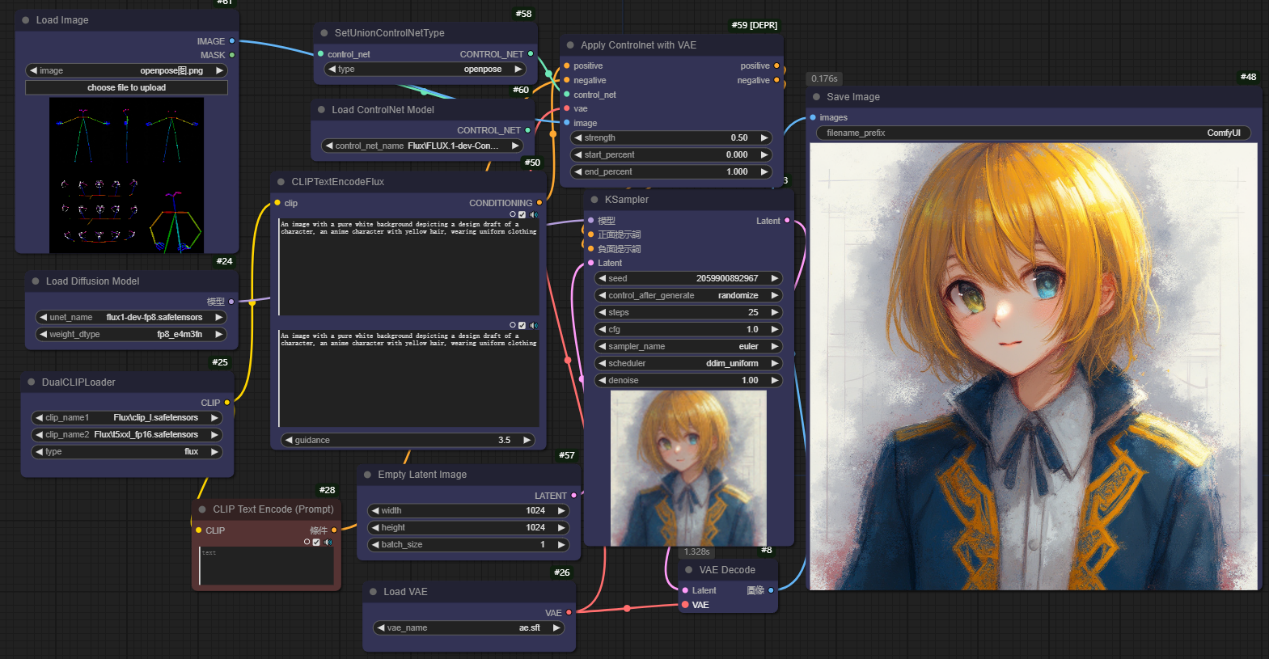Click the left arrow to decrease guidance value
The width and height of the screenshot is (1269, 659).
pyautogui.click(x=289, y=440)
